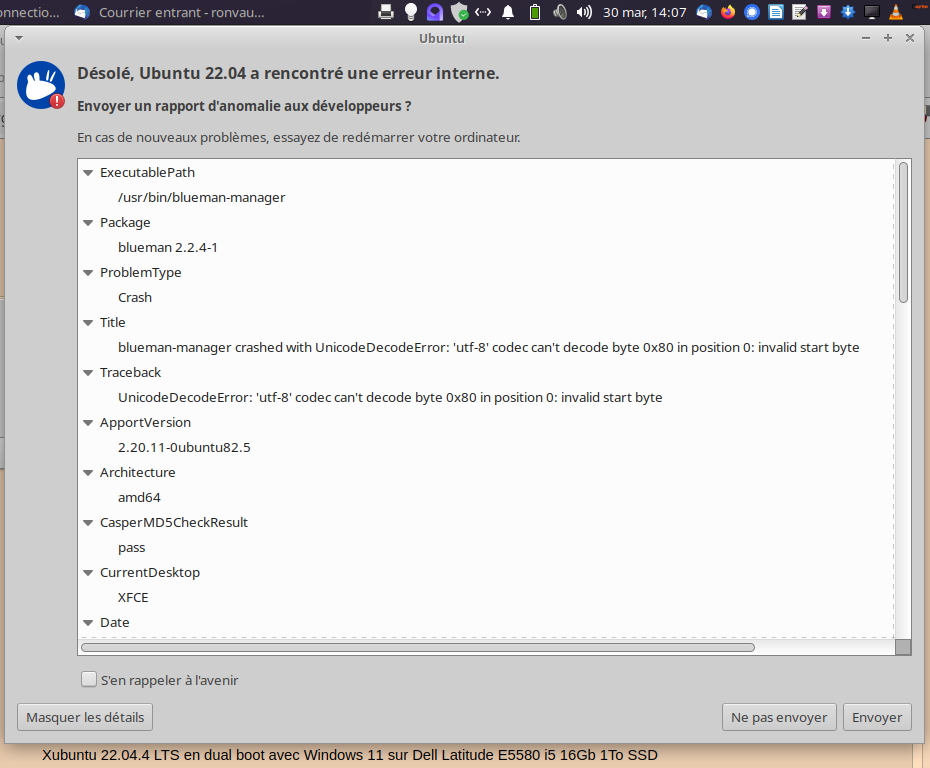Open the window menu arrow in title bar
This screenshot has height=768, width=930.
coord(19,38)
